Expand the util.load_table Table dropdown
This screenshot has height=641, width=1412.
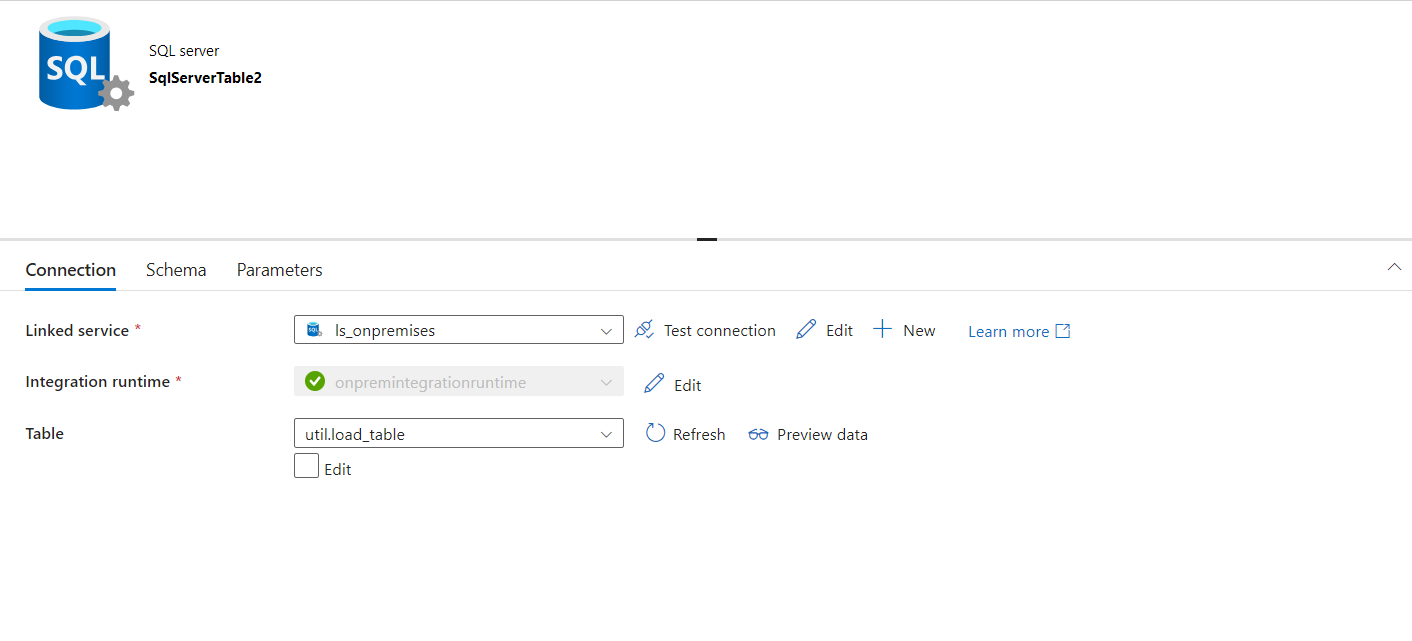point(458,433)
